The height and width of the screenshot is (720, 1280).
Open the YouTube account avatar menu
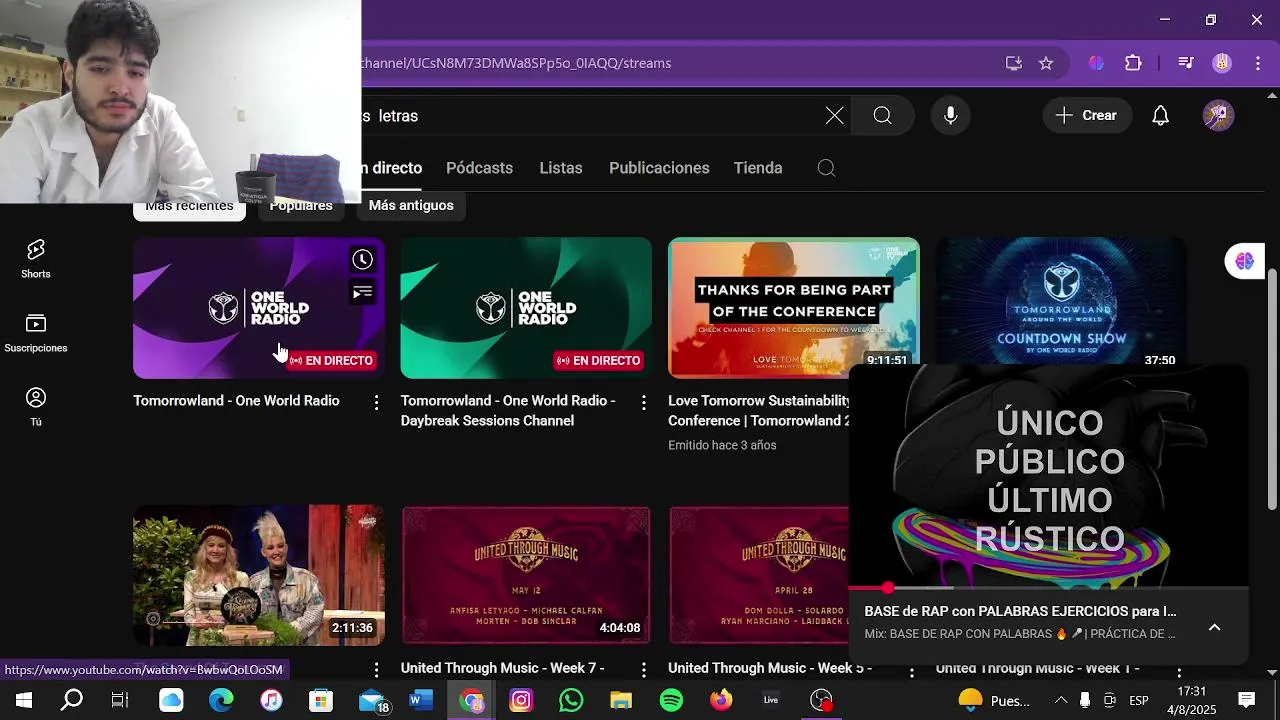click(x=1218, y=116)
